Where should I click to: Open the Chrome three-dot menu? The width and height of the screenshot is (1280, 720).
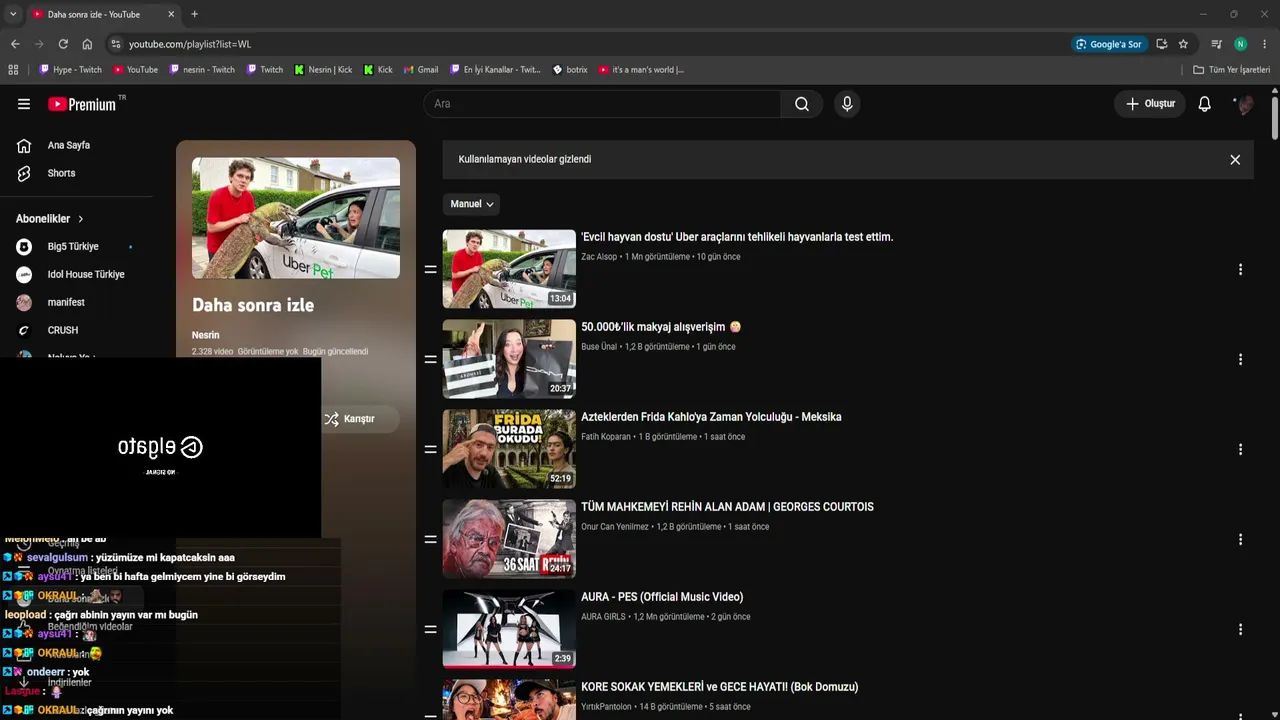(x=1265, y=44)
